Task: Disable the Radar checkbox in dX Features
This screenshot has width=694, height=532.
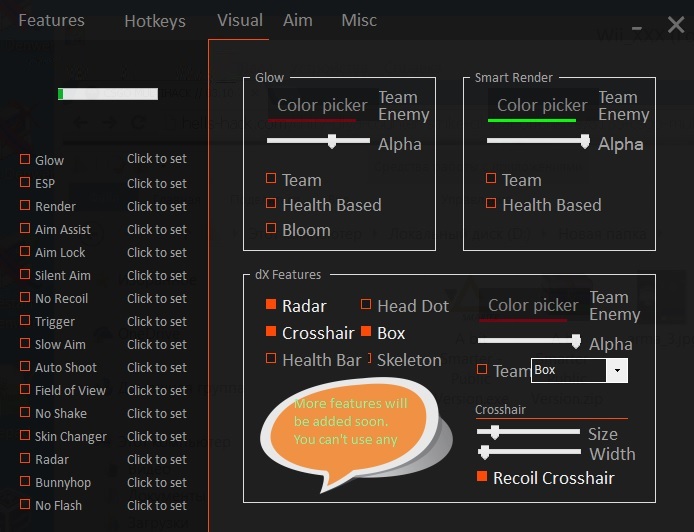Action: [x=271, y=305]
